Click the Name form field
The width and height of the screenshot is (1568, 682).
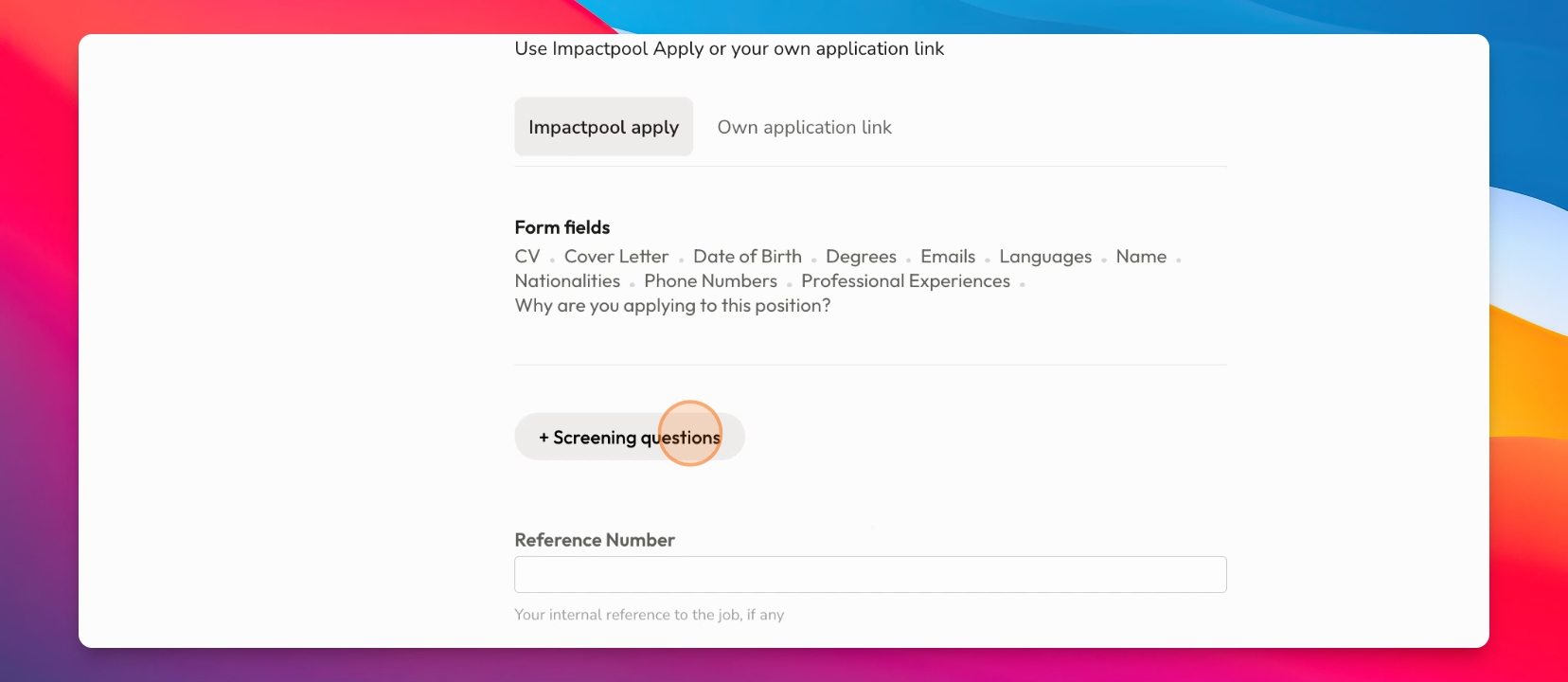(x=1141, y=257)
